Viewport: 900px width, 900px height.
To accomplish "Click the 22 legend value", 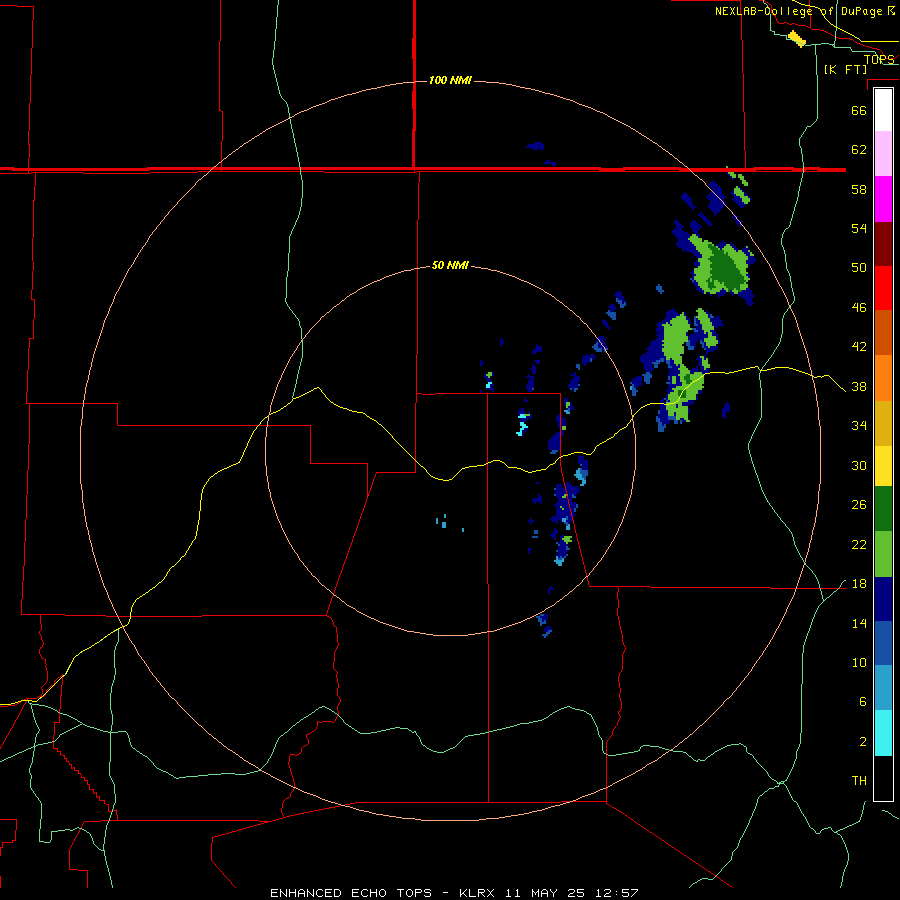I will tap(859, 544).
